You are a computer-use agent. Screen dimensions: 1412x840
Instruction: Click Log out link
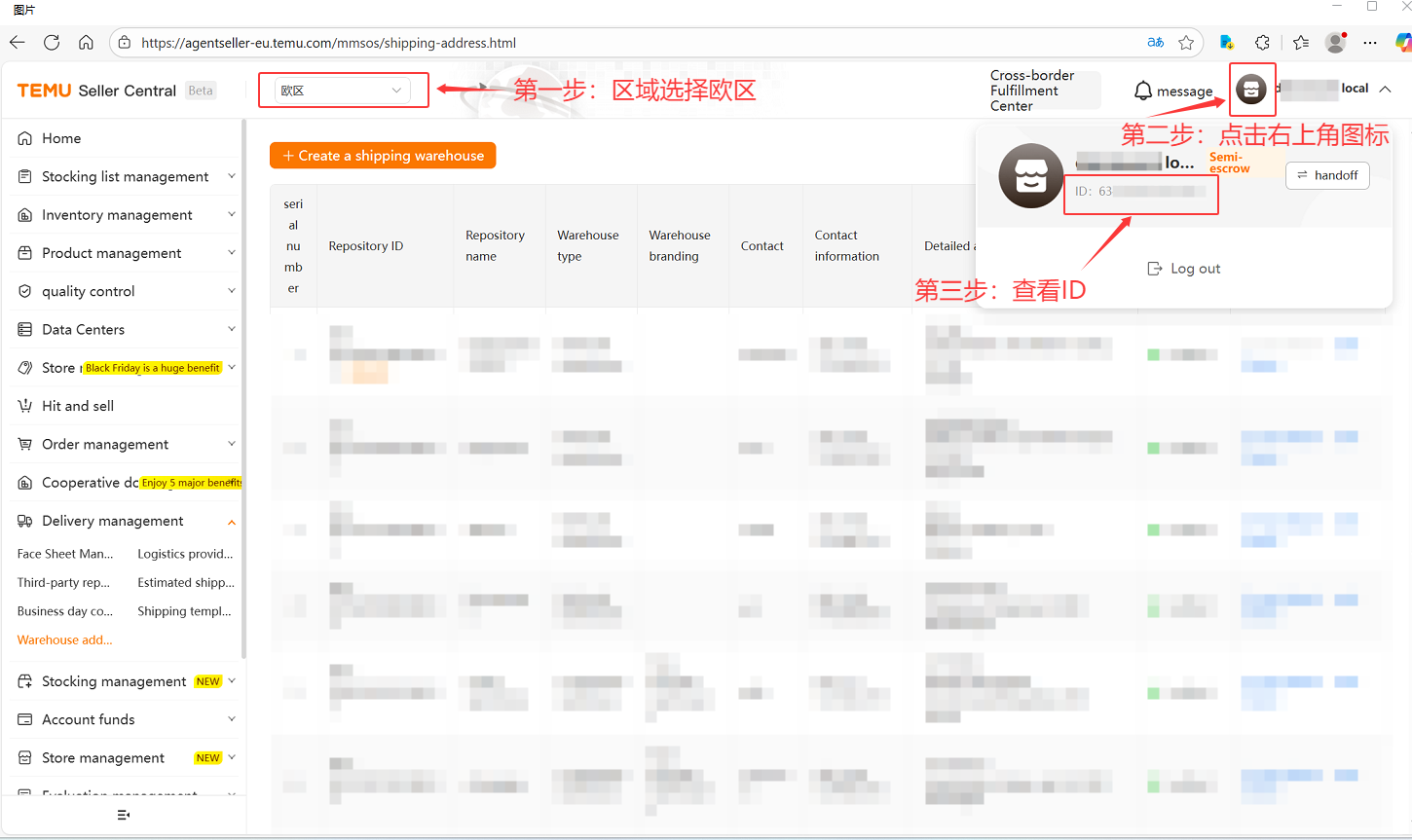pos(1184,269)
